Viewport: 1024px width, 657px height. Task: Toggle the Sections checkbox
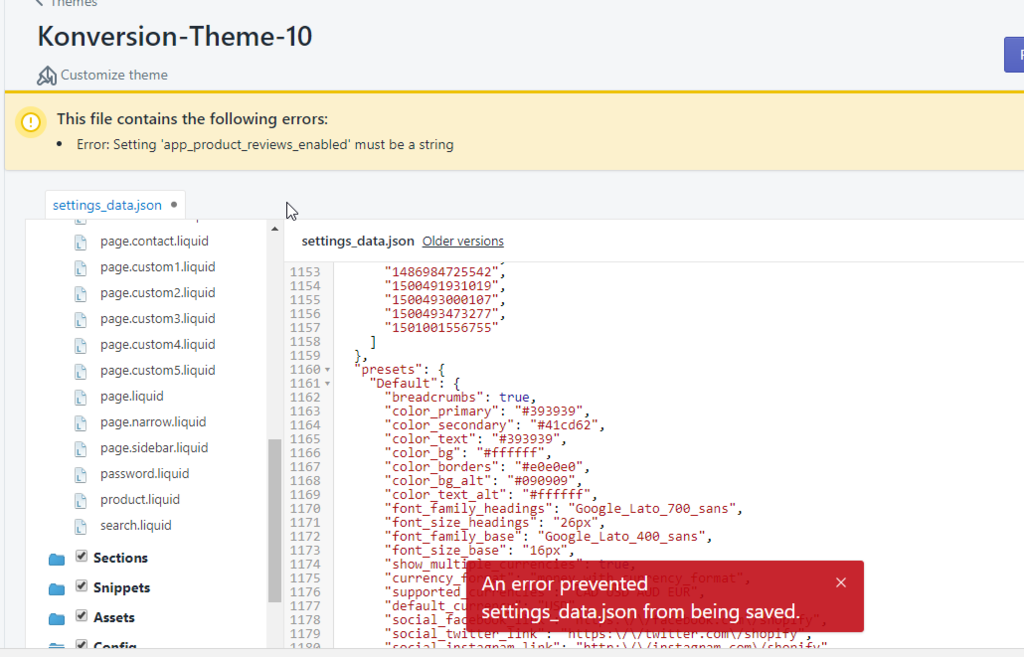click(81, 556)
